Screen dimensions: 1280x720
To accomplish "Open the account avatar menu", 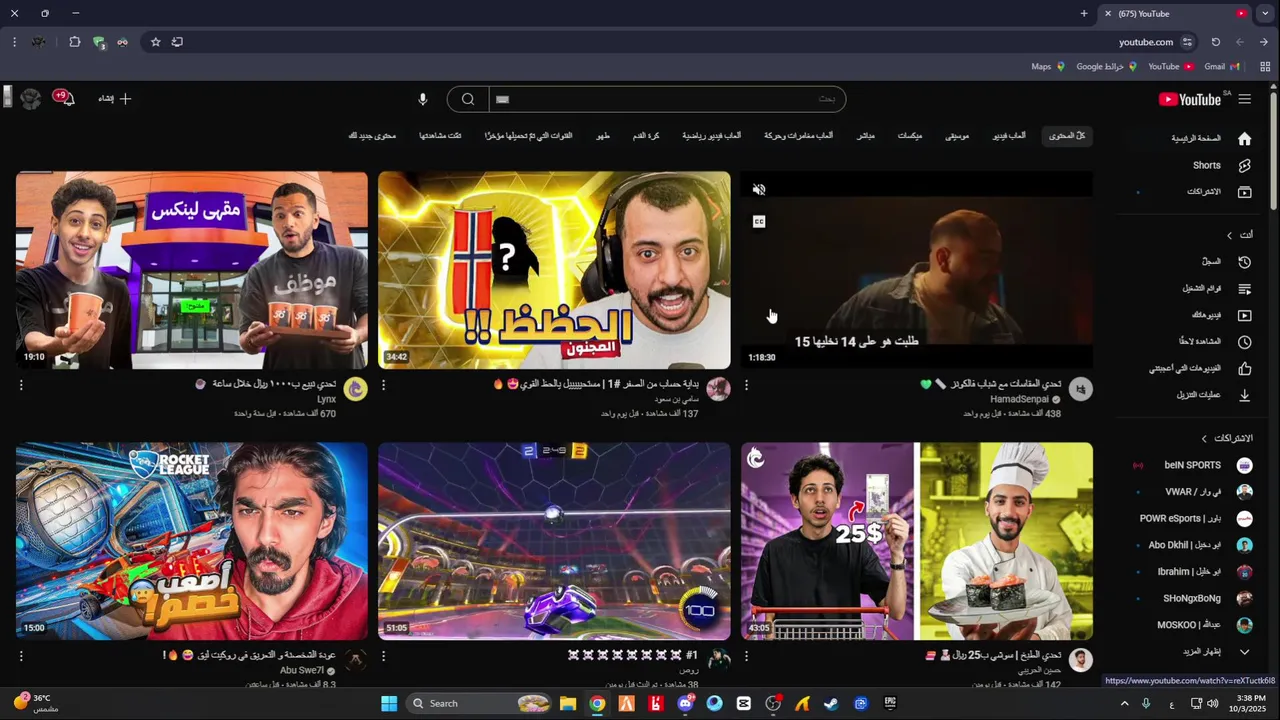I will tap(31, 99).
